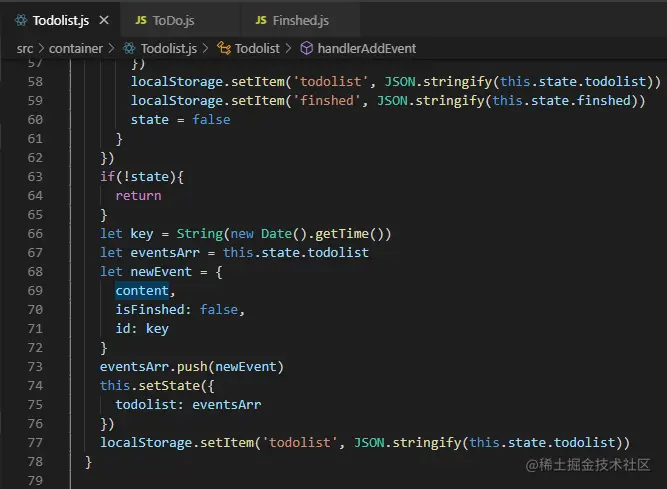Click 'id: key' on line 71

click(142, 329)
